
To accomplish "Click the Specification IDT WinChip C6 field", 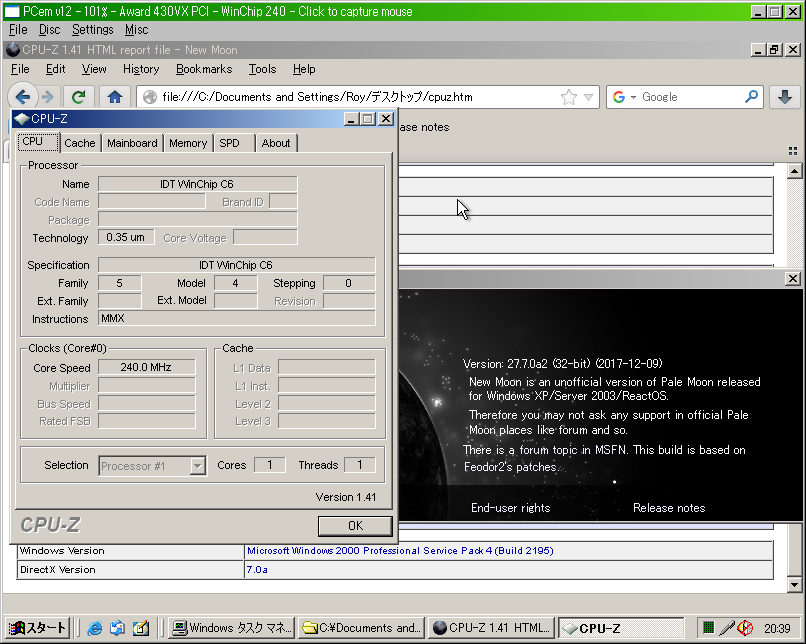I will coord(236,265).
